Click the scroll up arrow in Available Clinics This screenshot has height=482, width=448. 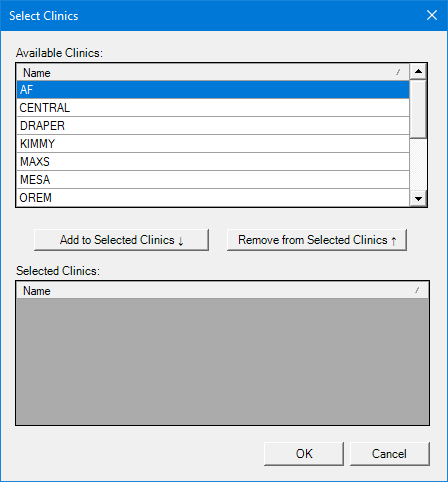tap(418, 71)
